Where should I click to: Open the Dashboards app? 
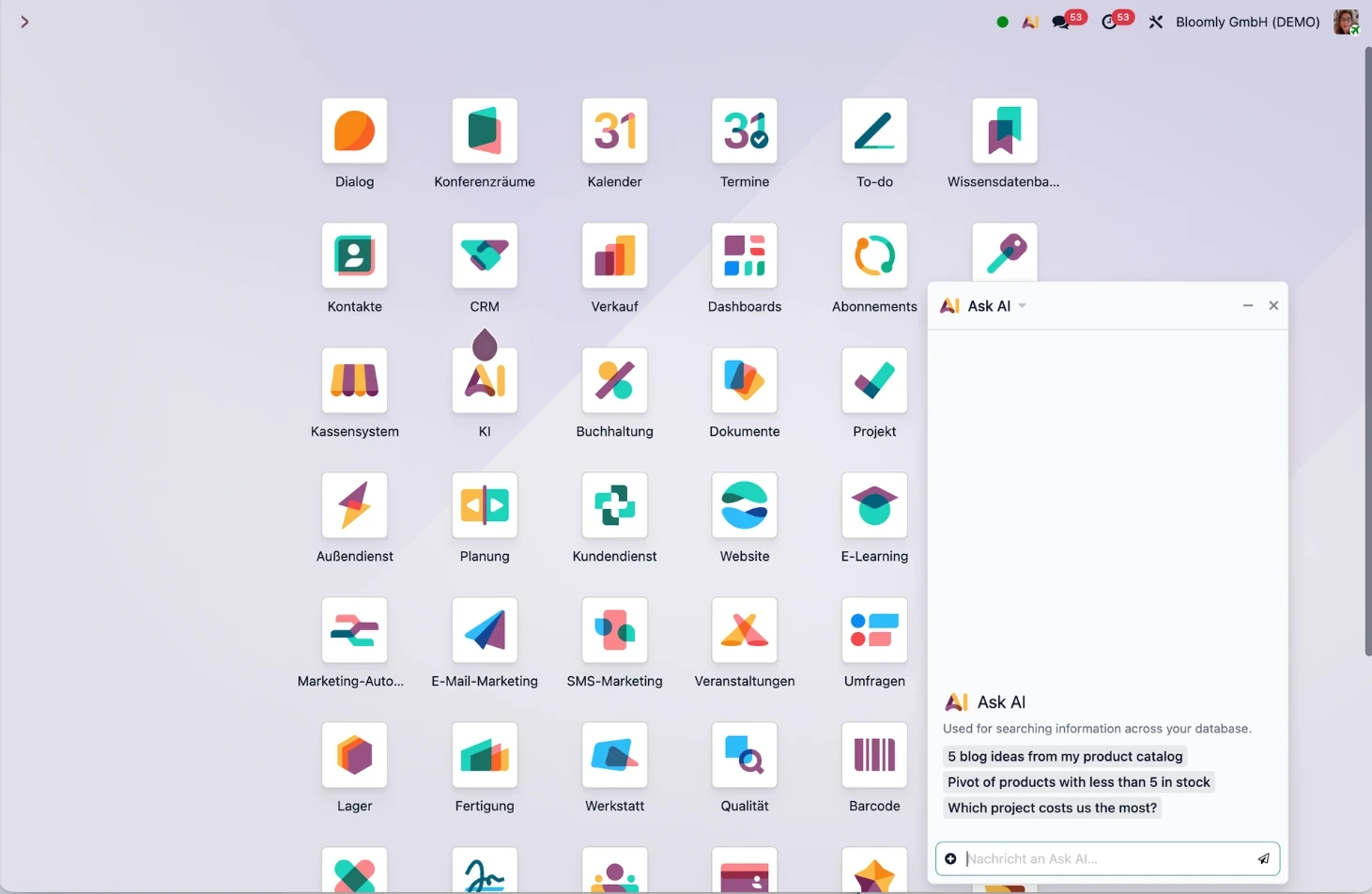tap(744, 255)
